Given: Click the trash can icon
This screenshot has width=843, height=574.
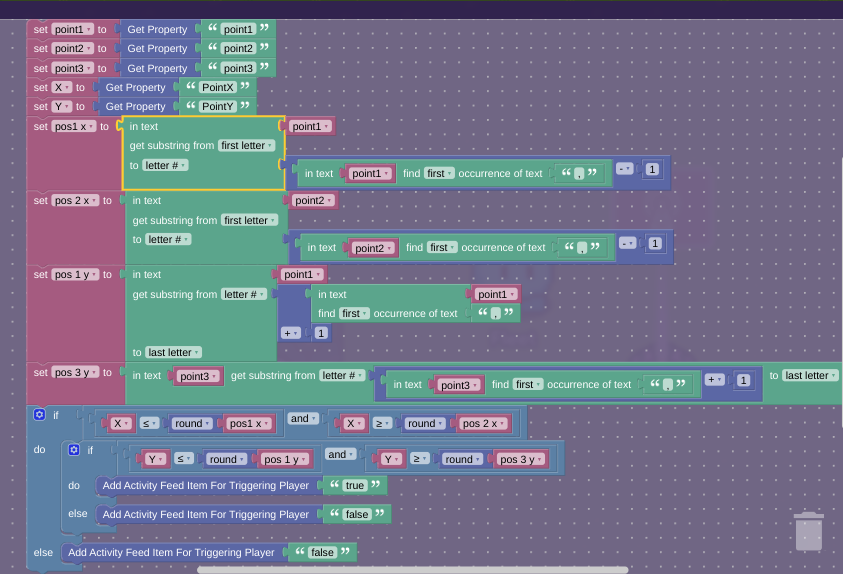Looking at the screenshot, I should tap(808, 531).
